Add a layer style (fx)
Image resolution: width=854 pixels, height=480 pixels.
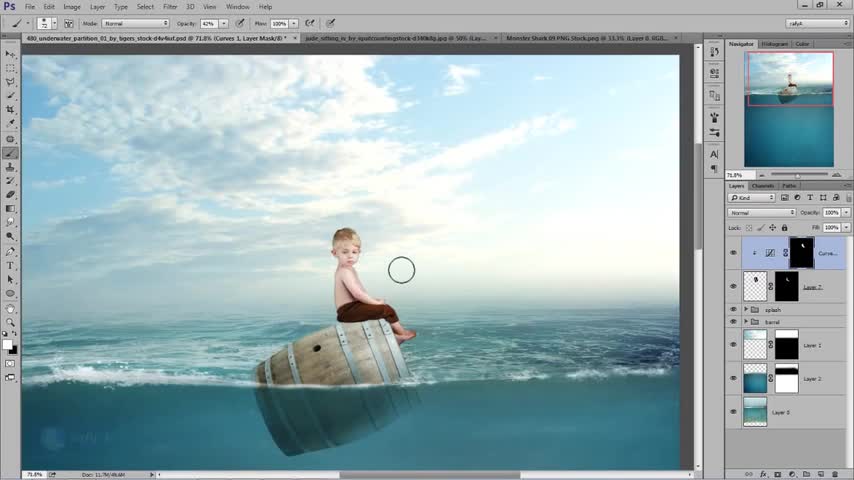[x=763, y=475]
